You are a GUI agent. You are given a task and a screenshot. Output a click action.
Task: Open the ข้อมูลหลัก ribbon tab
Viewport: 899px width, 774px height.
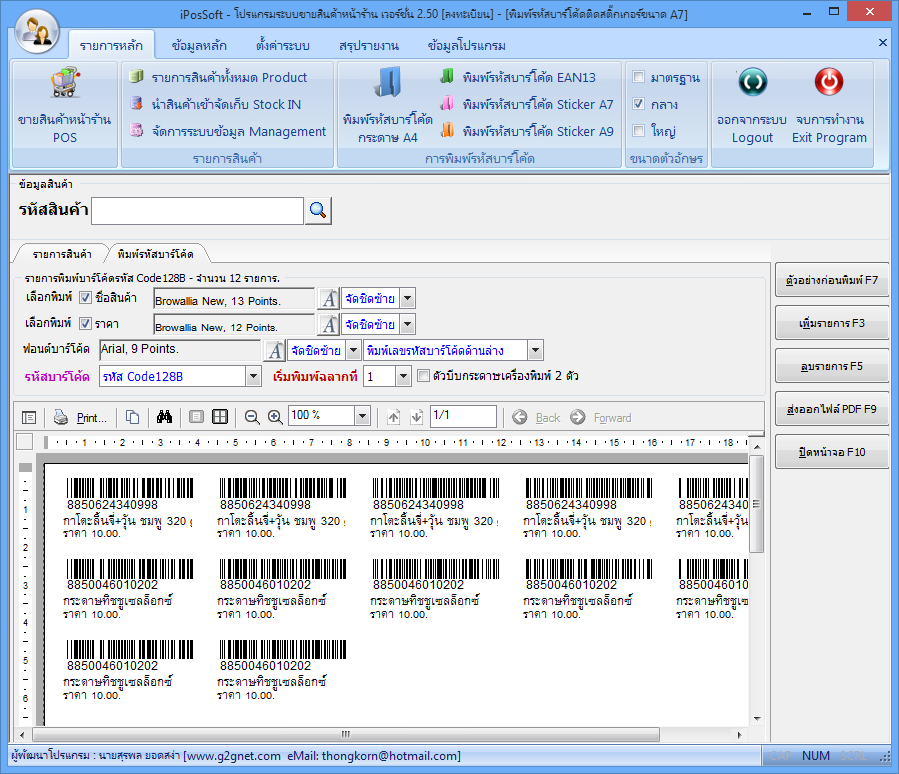click(x=199, y=45)
